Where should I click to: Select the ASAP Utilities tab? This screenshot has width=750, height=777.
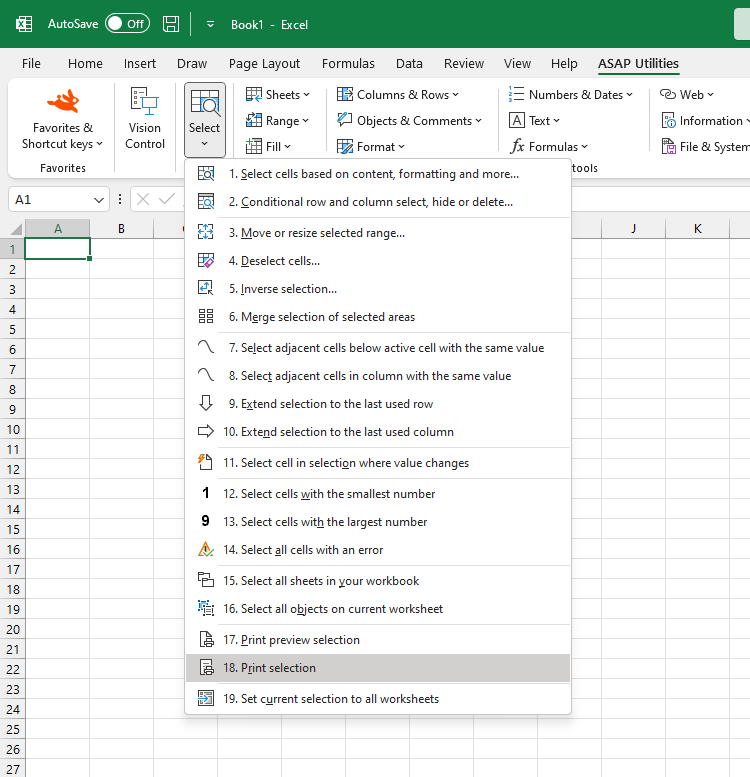pos(638,63)
